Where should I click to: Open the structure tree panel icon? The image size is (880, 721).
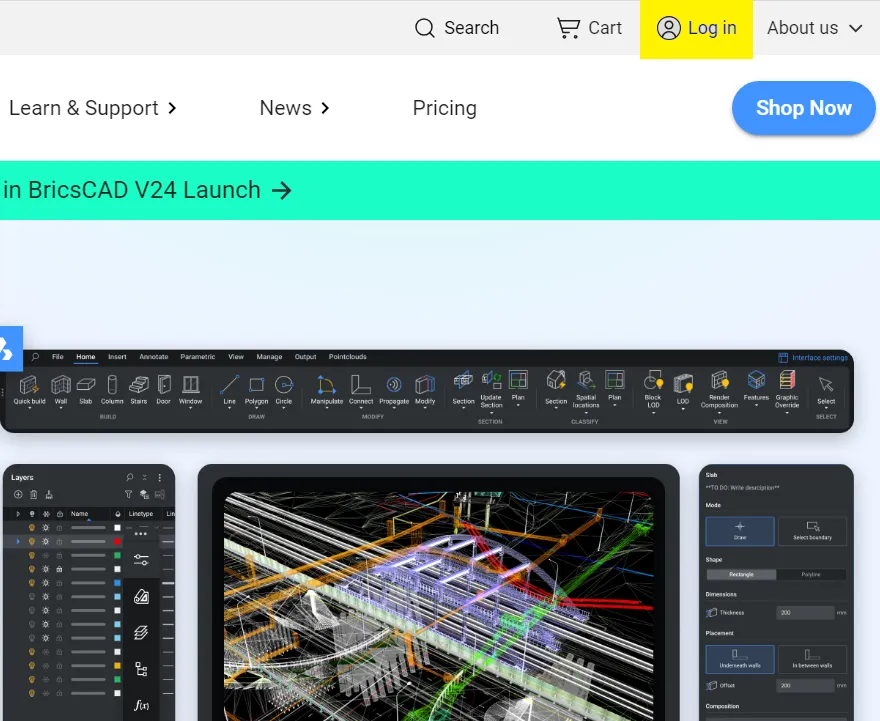141,669
